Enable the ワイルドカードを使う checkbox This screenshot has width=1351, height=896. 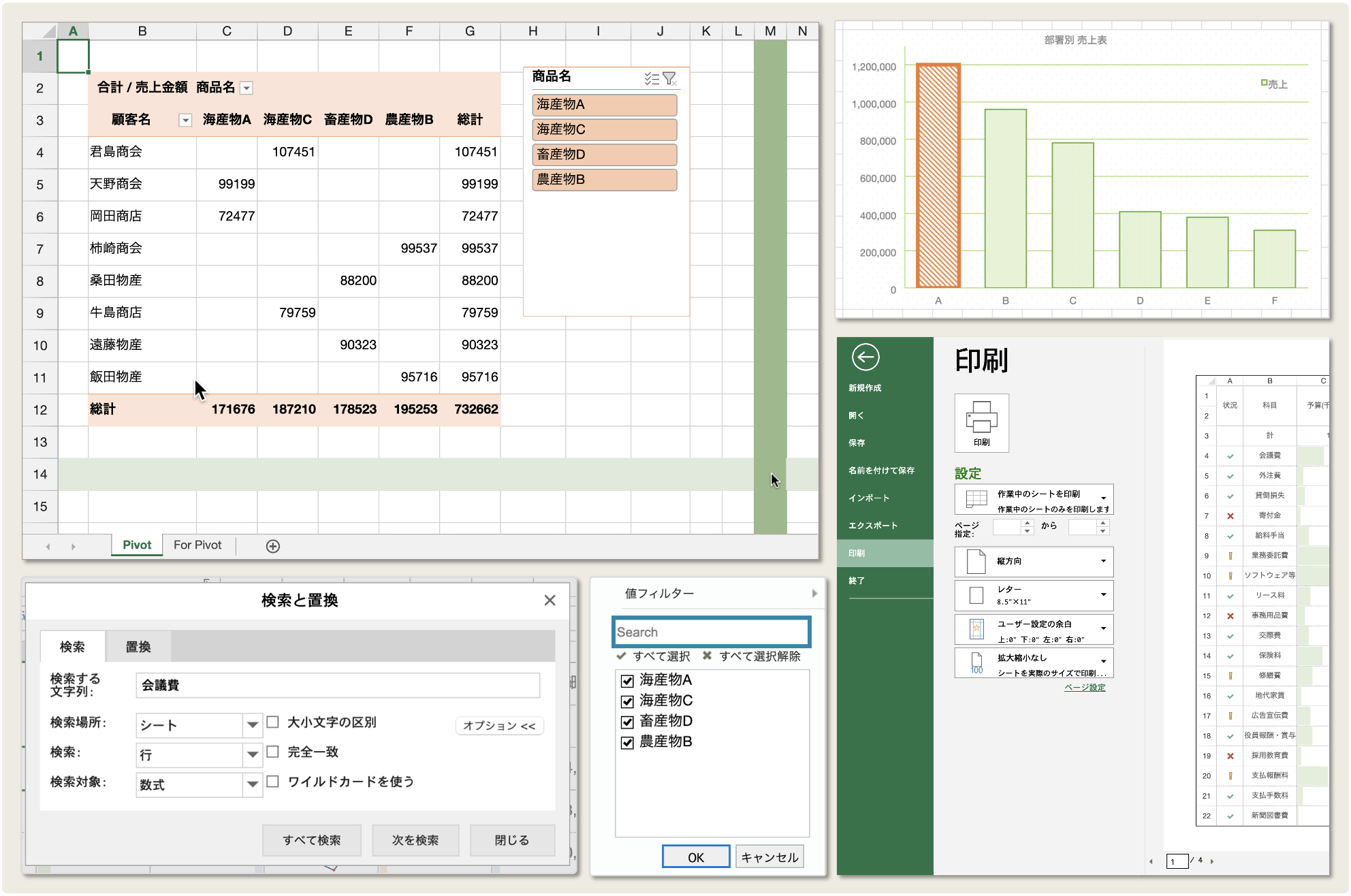[272, 781]
